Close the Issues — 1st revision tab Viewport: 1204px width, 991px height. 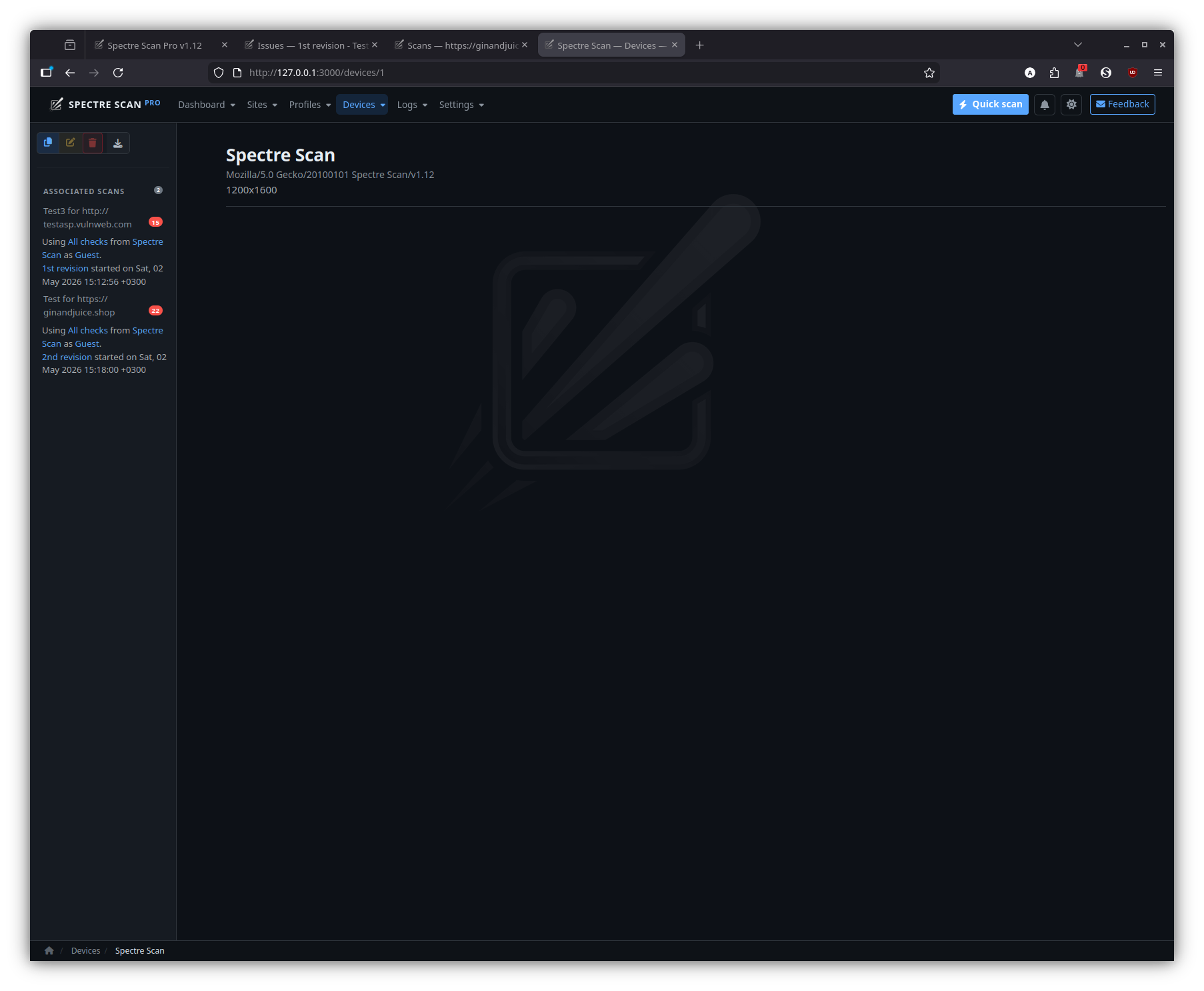click(x=375, y=45)
